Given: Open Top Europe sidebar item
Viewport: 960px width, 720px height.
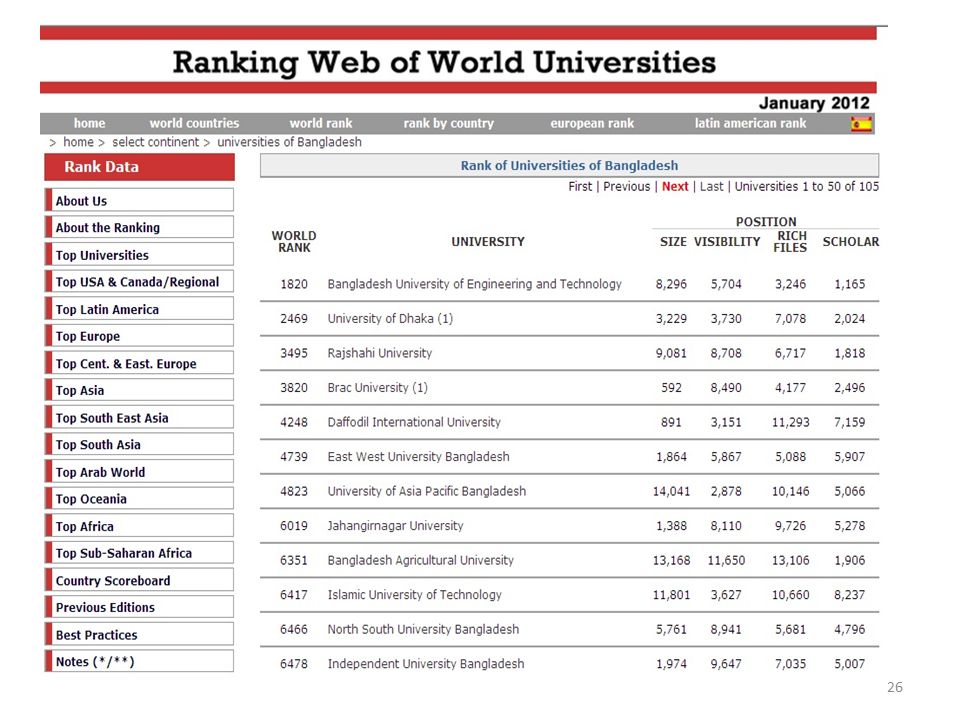Looking at the screenshot, I should 140,336.
